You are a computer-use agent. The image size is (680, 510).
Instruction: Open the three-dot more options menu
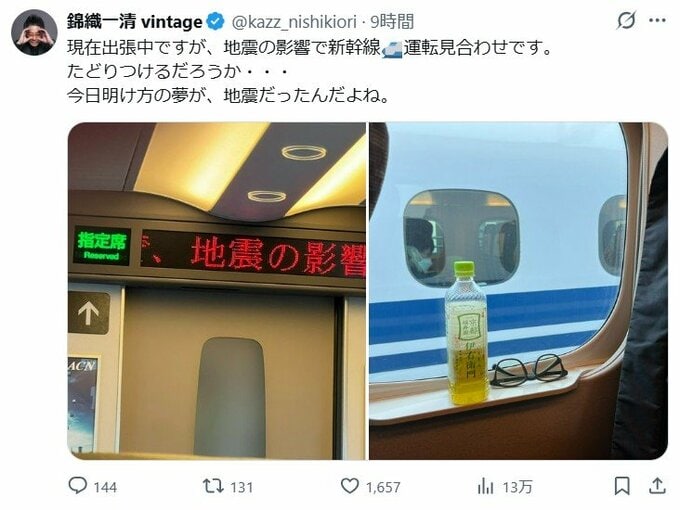click(x=657, y=20)
